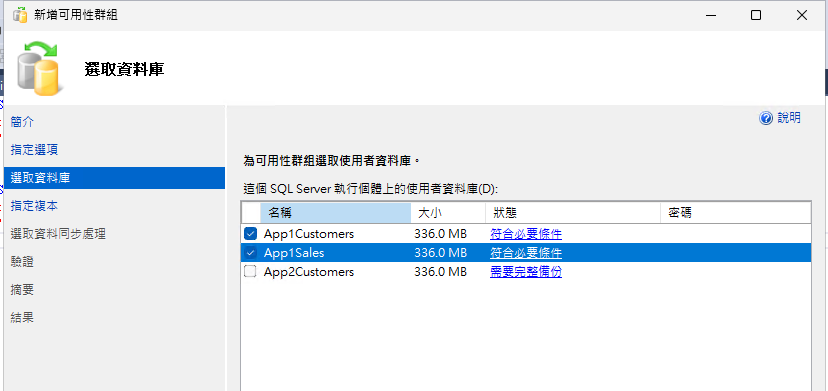This screenshot has width=828, height=391.
Task: Click the App1Customers 336.0 MB size cell
Action: click(440, 234)
